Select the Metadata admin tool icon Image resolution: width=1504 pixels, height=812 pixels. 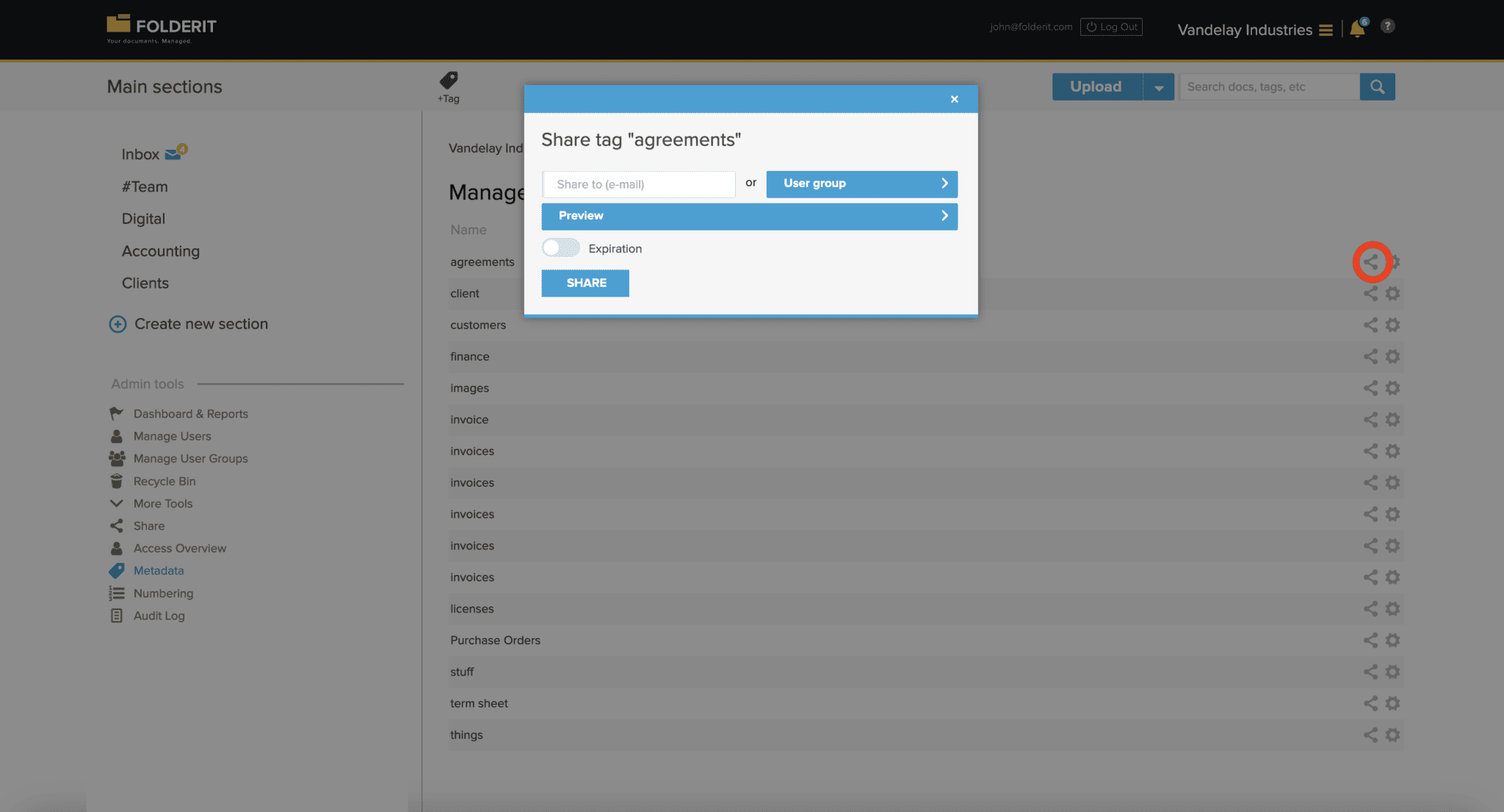(x=117, y=570)
